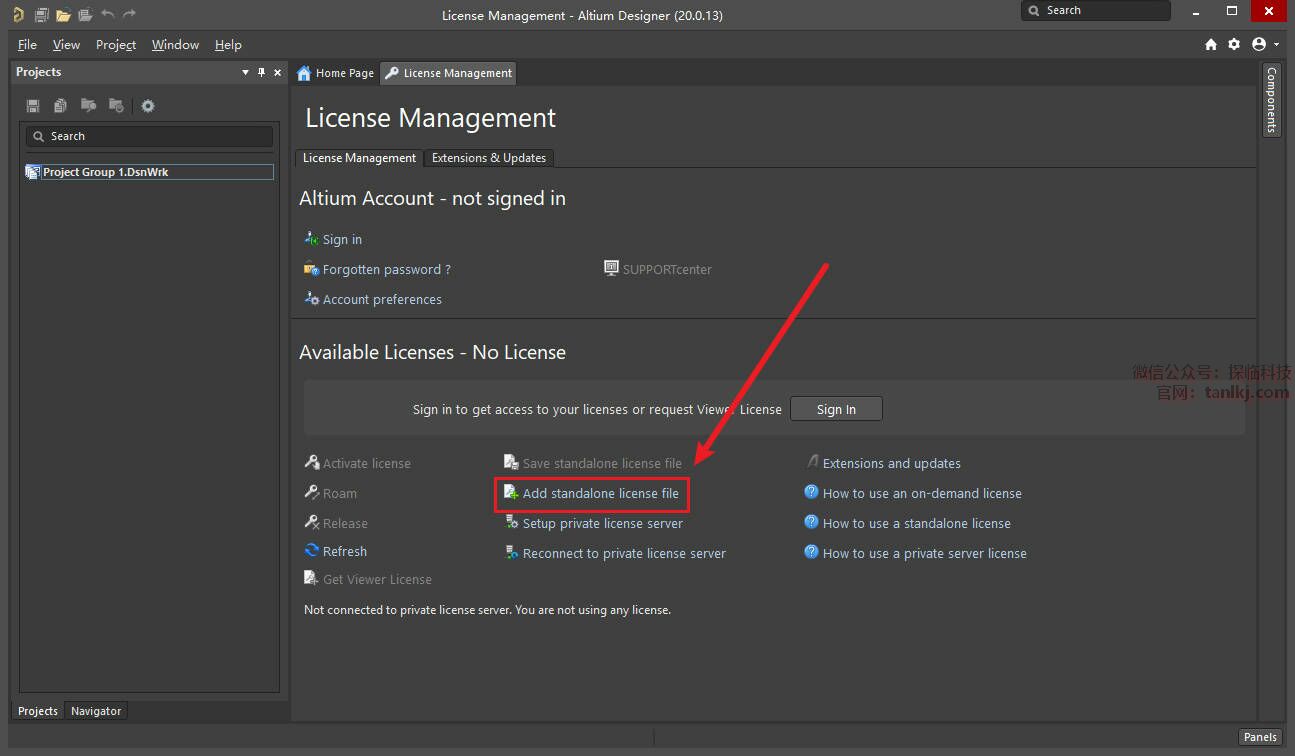
Task: Click the stacked-documents icon in the Projects panel toolbar
Action: point(61,106)
